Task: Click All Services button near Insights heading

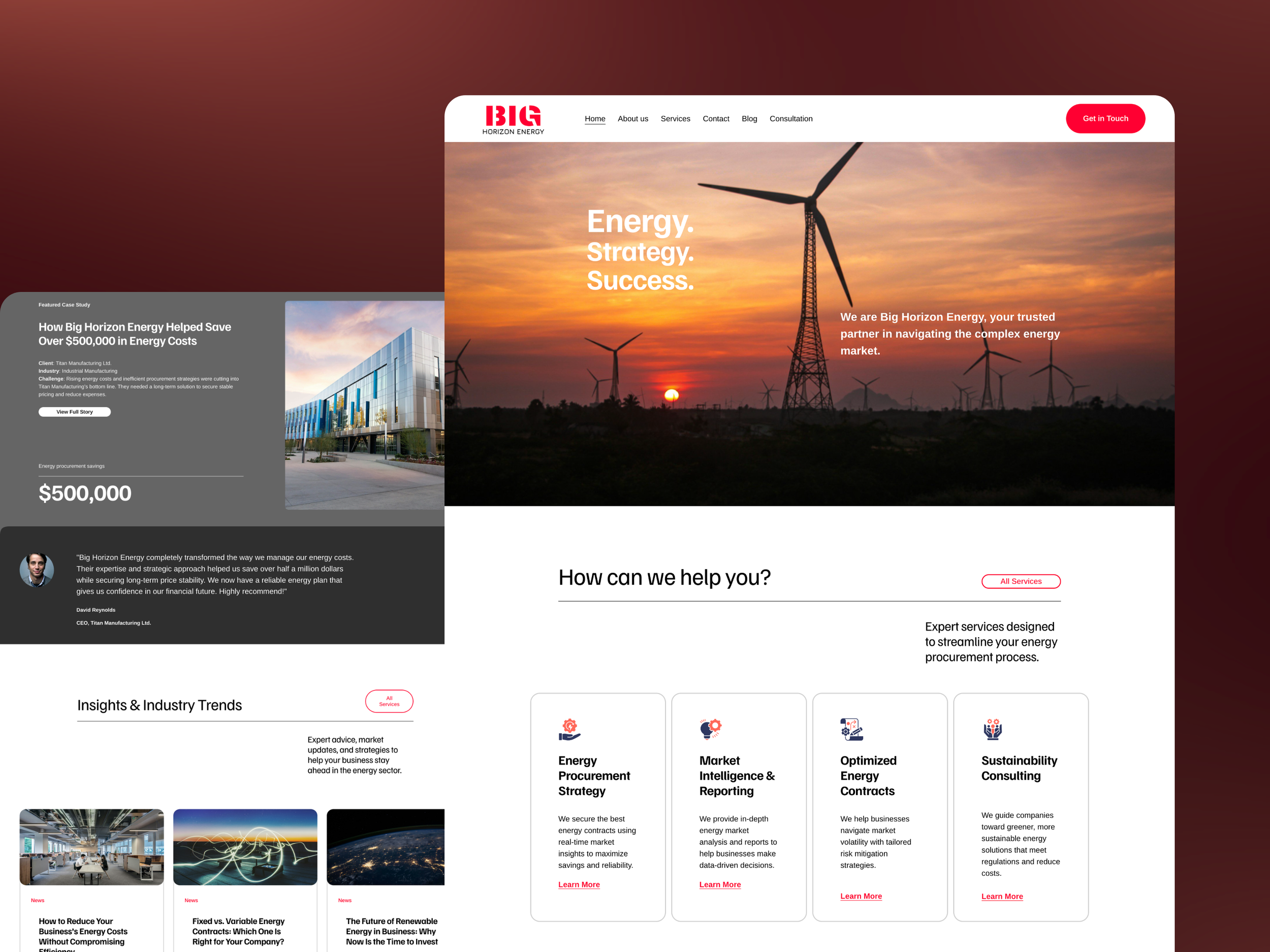Action: click(x=389, y=701)
